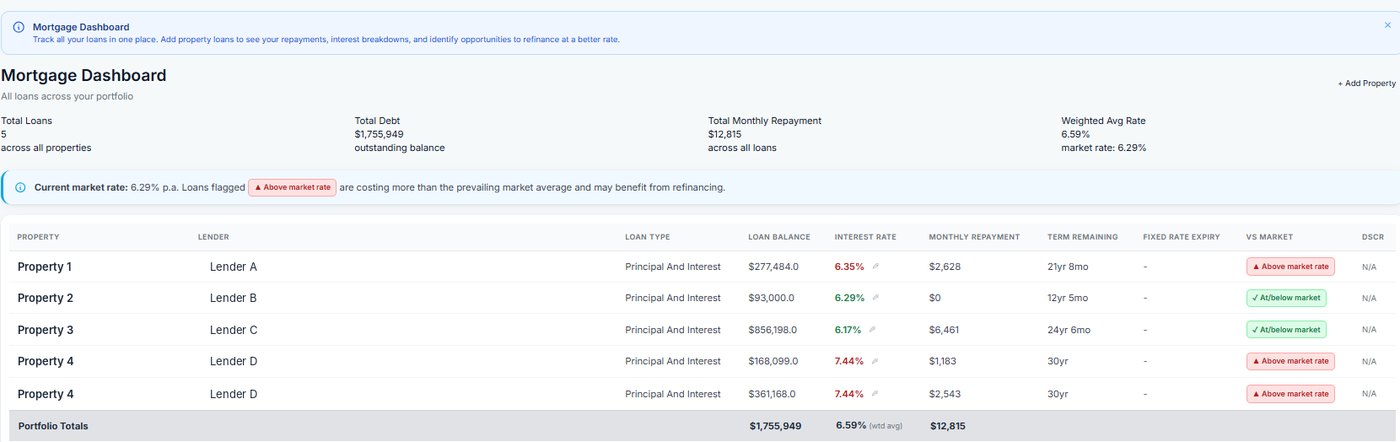Click the 21yr 8mo term remaining

1068,266
